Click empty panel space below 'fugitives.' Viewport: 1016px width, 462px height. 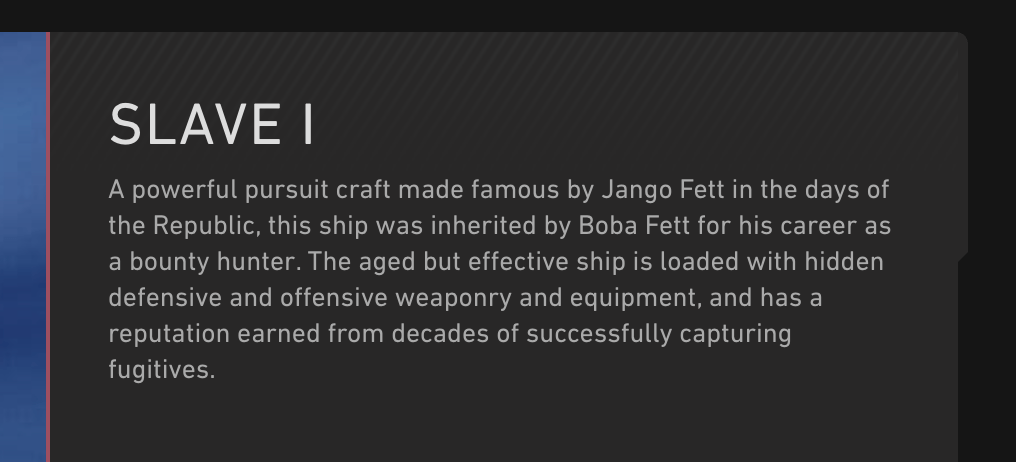click(503, 424)
